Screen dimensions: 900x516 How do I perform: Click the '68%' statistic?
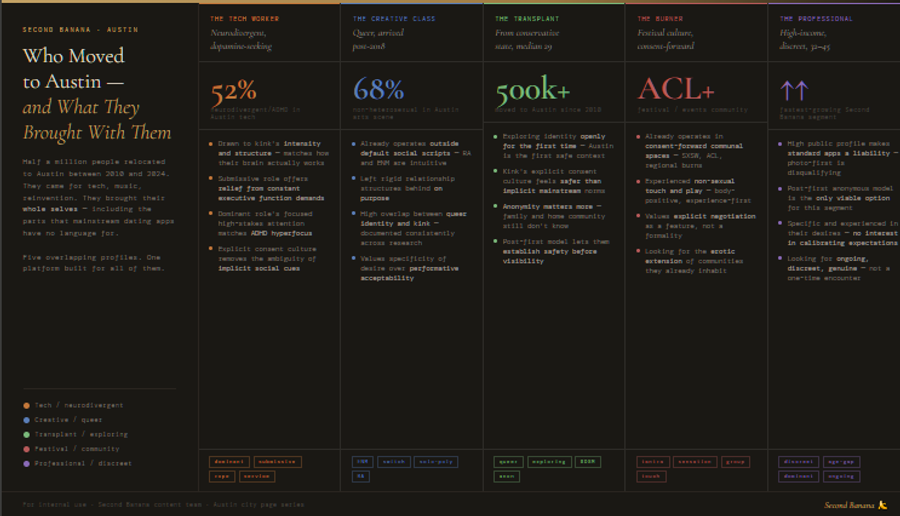click(378, 90)
